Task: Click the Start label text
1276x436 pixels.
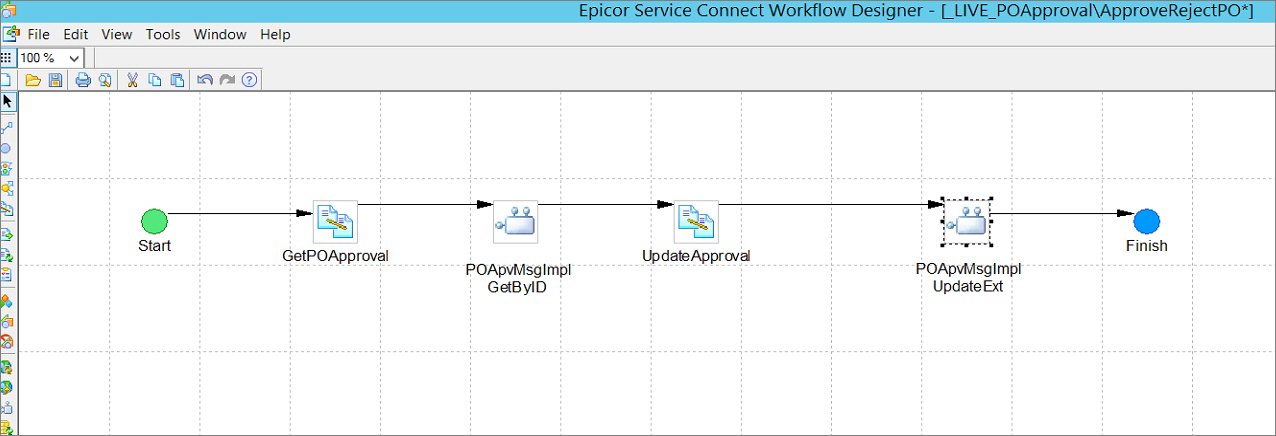Action: pos(154,246)
